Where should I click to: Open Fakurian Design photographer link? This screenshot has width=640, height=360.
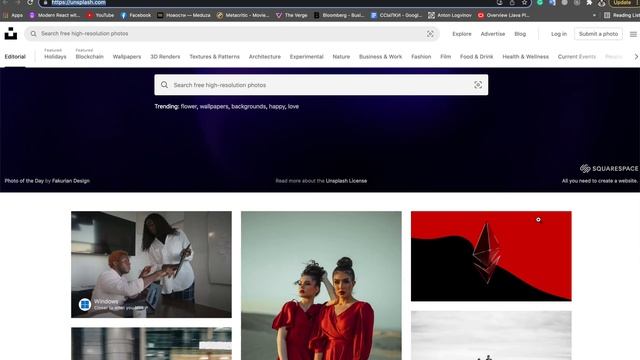tap(71, 181)
